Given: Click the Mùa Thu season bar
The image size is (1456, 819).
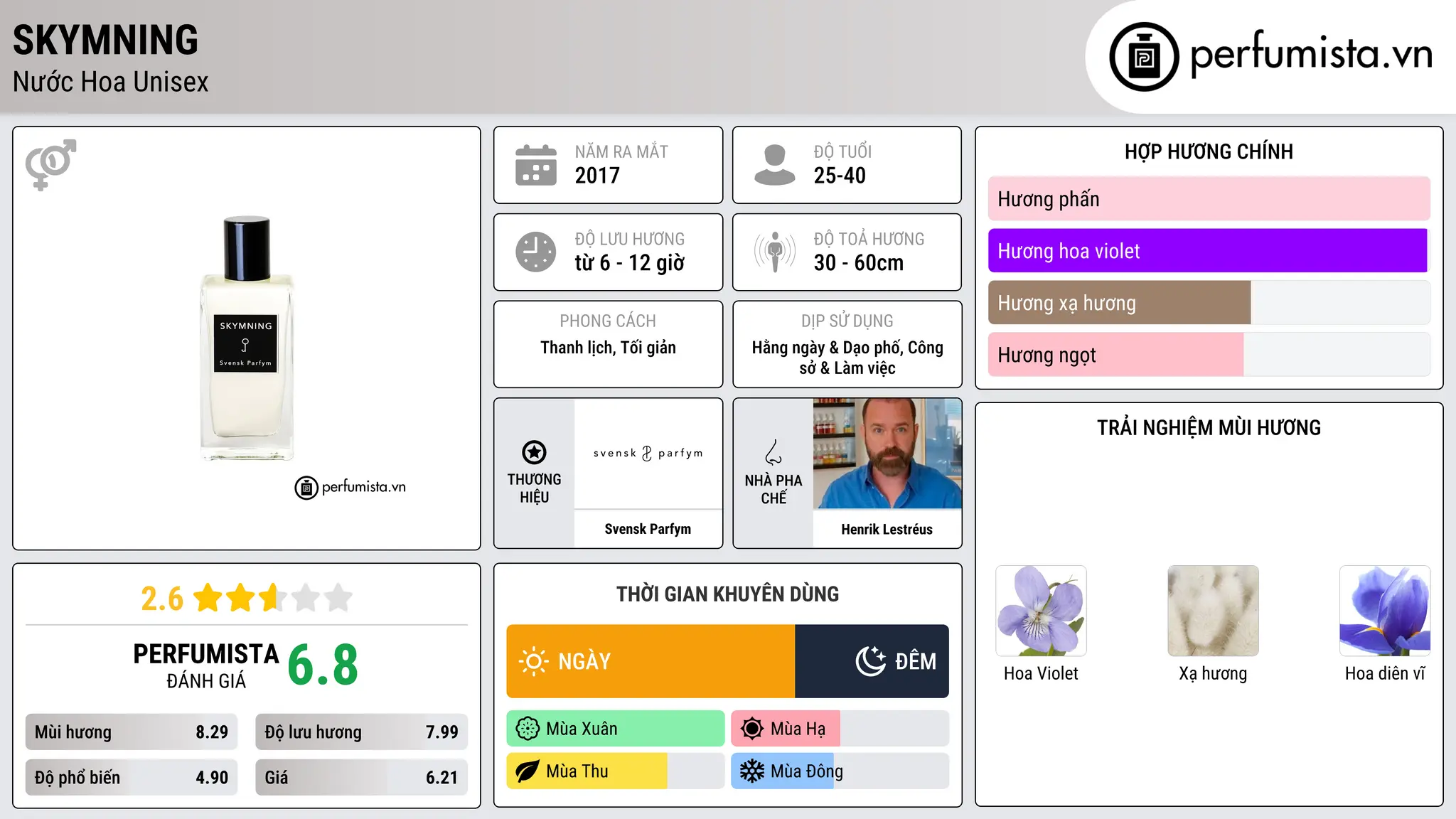Looking at the screenshot, I should pos(616,771).
